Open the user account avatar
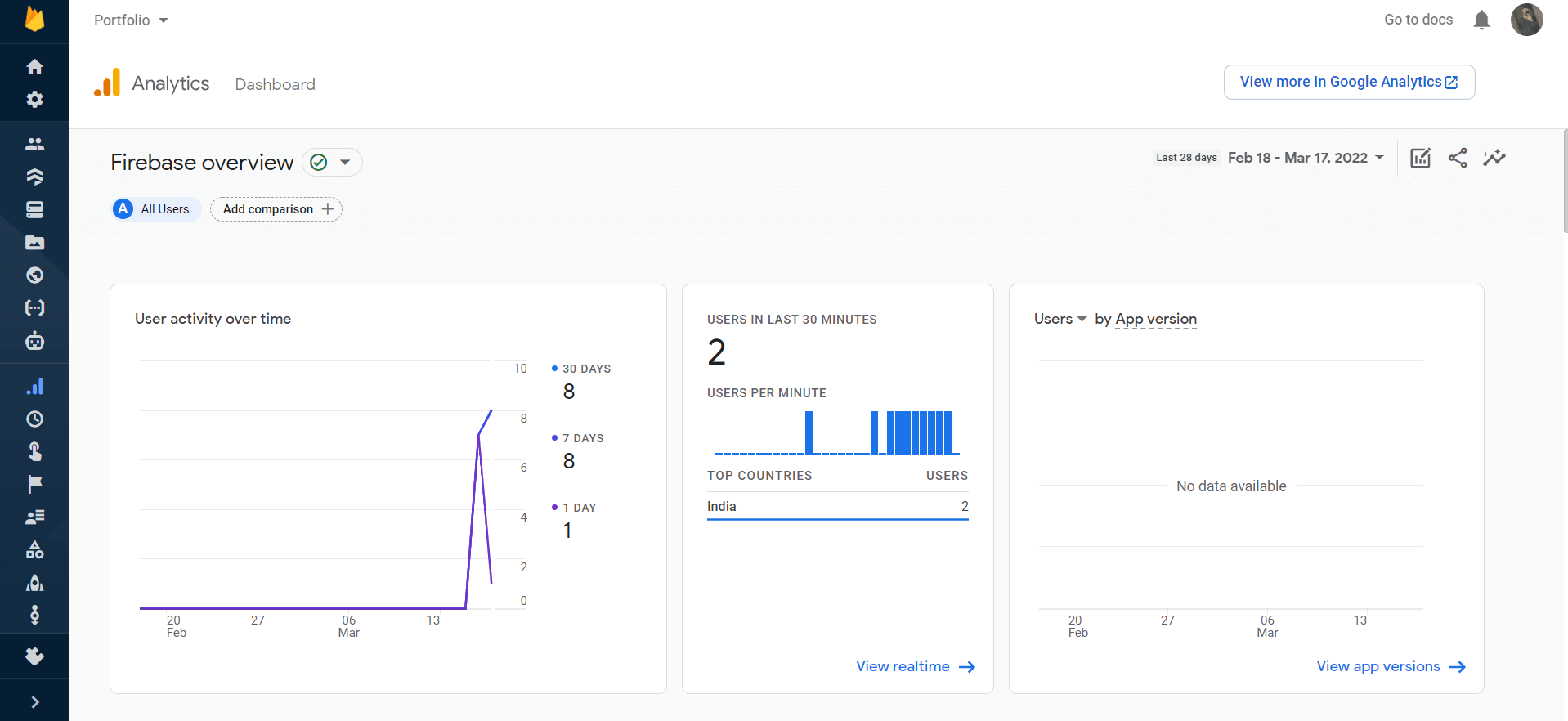The image size is (1568, 721). click(1526, 20)
